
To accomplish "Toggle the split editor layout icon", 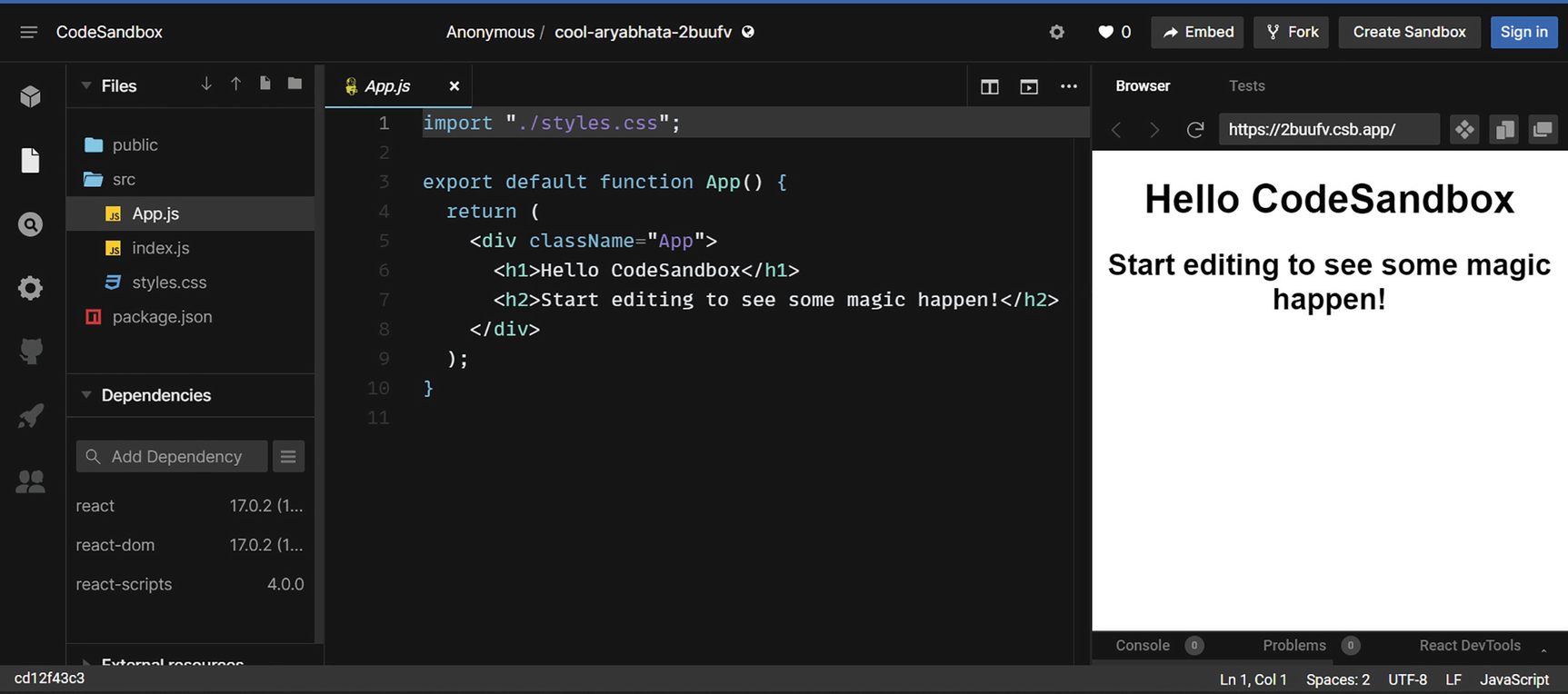I will (x=990, y=86).
